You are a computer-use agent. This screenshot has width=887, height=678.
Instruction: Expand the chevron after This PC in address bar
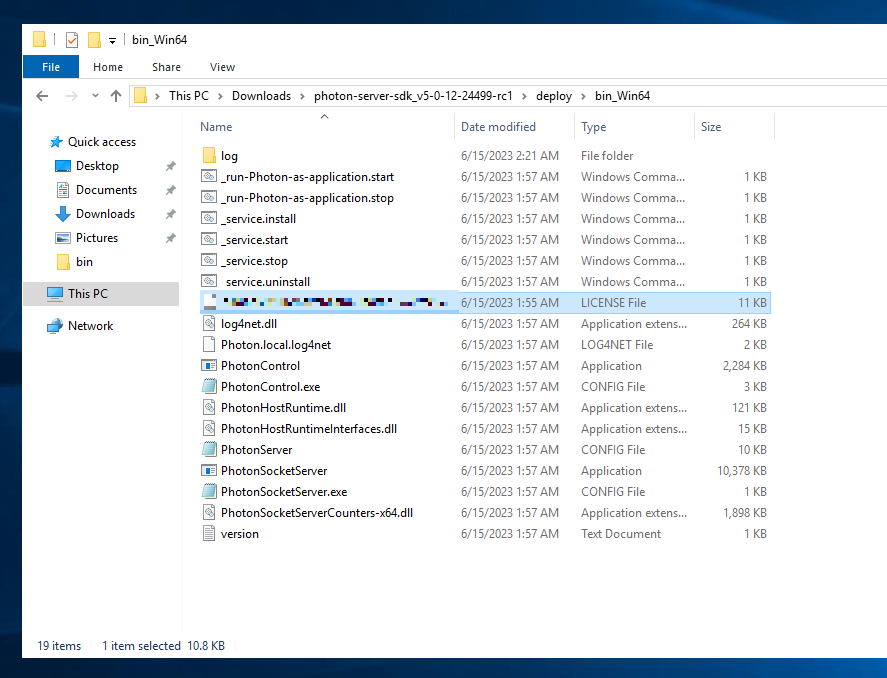[220, 96]
